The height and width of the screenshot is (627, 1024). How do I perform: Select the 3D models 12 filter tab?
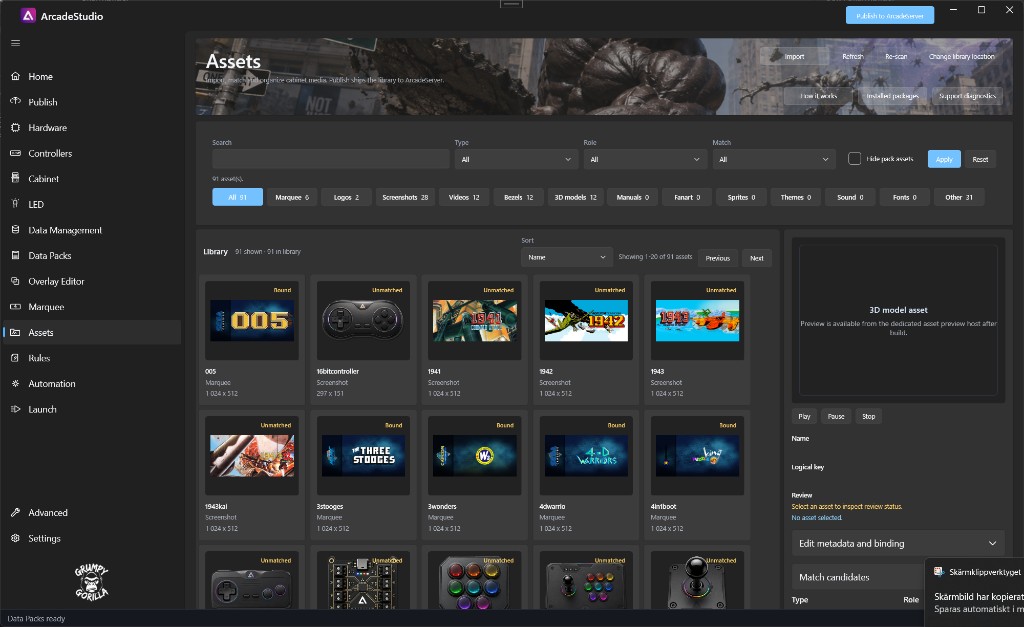(575, 197)
